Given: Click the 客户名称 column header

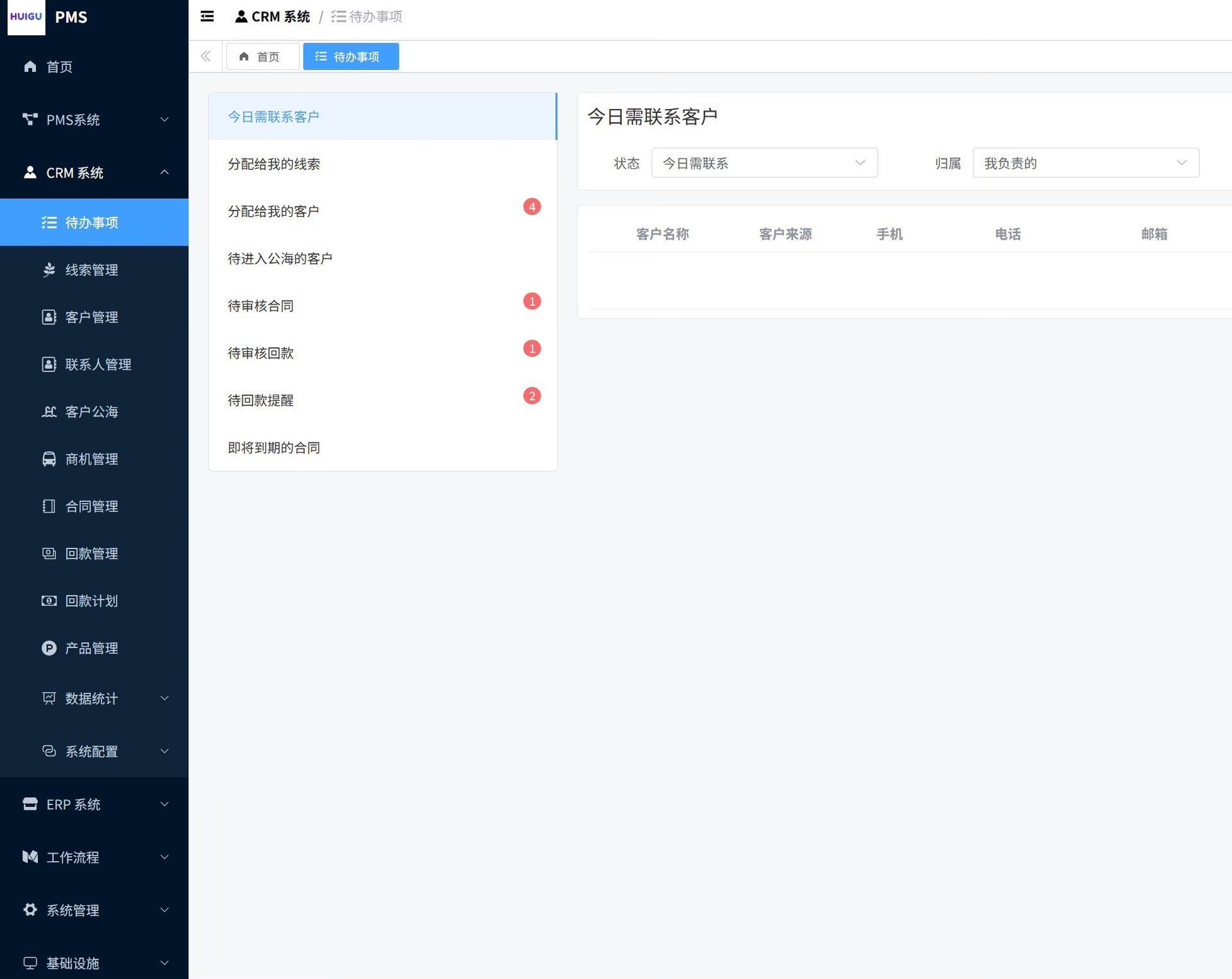Looking at the screenshot, I should pos(662,235).
